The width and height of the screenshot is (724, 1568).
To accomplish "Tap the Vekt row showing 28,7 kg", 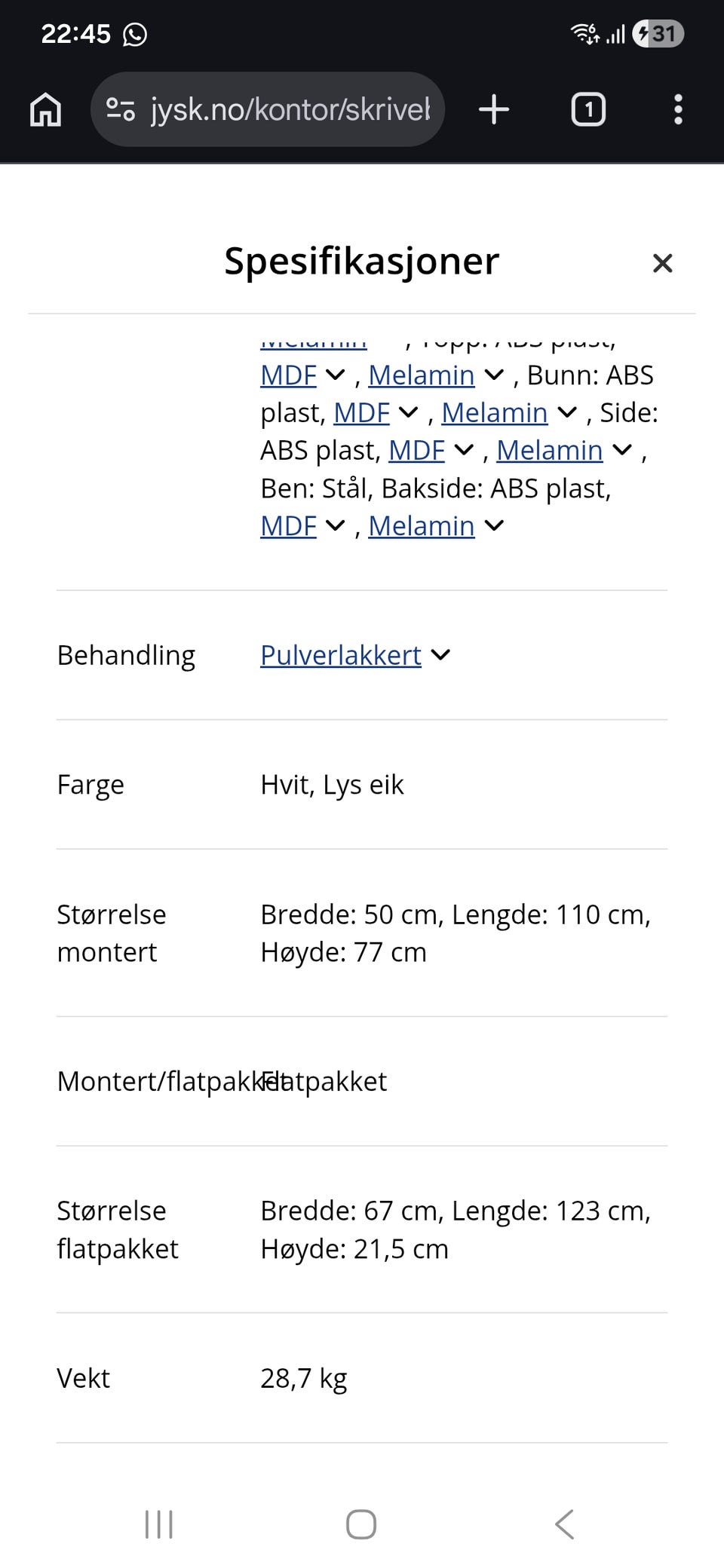I will tap(304, 1378).
